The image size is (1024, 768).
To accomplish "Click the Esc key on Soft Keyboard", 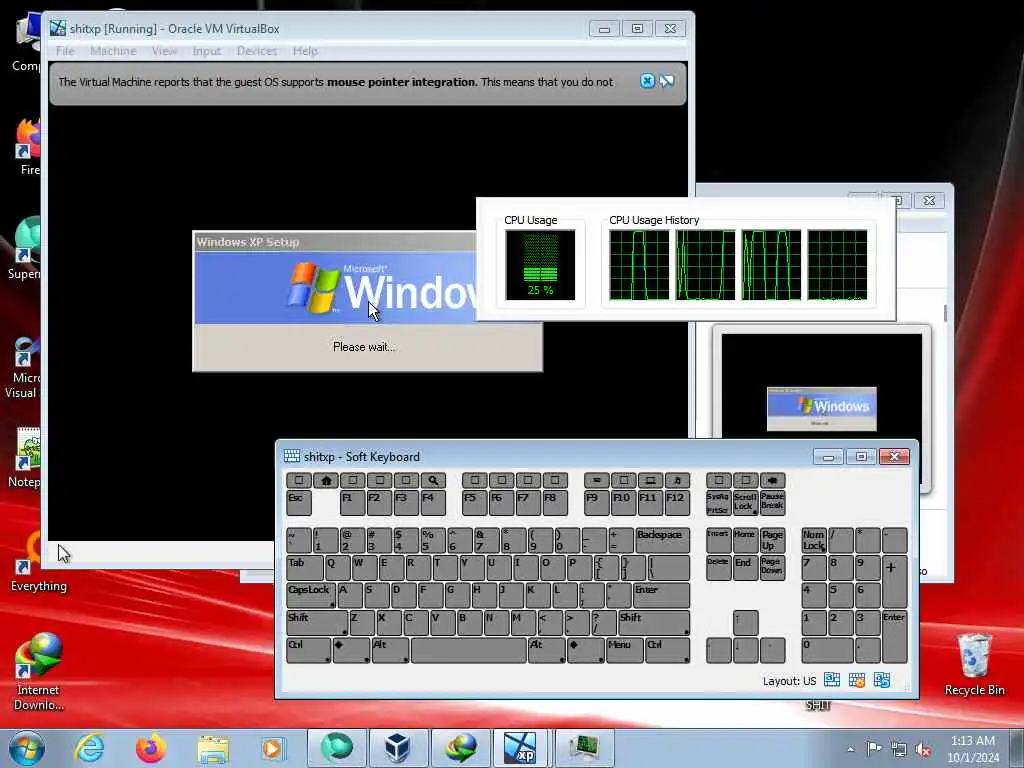I will pos(298,502).
